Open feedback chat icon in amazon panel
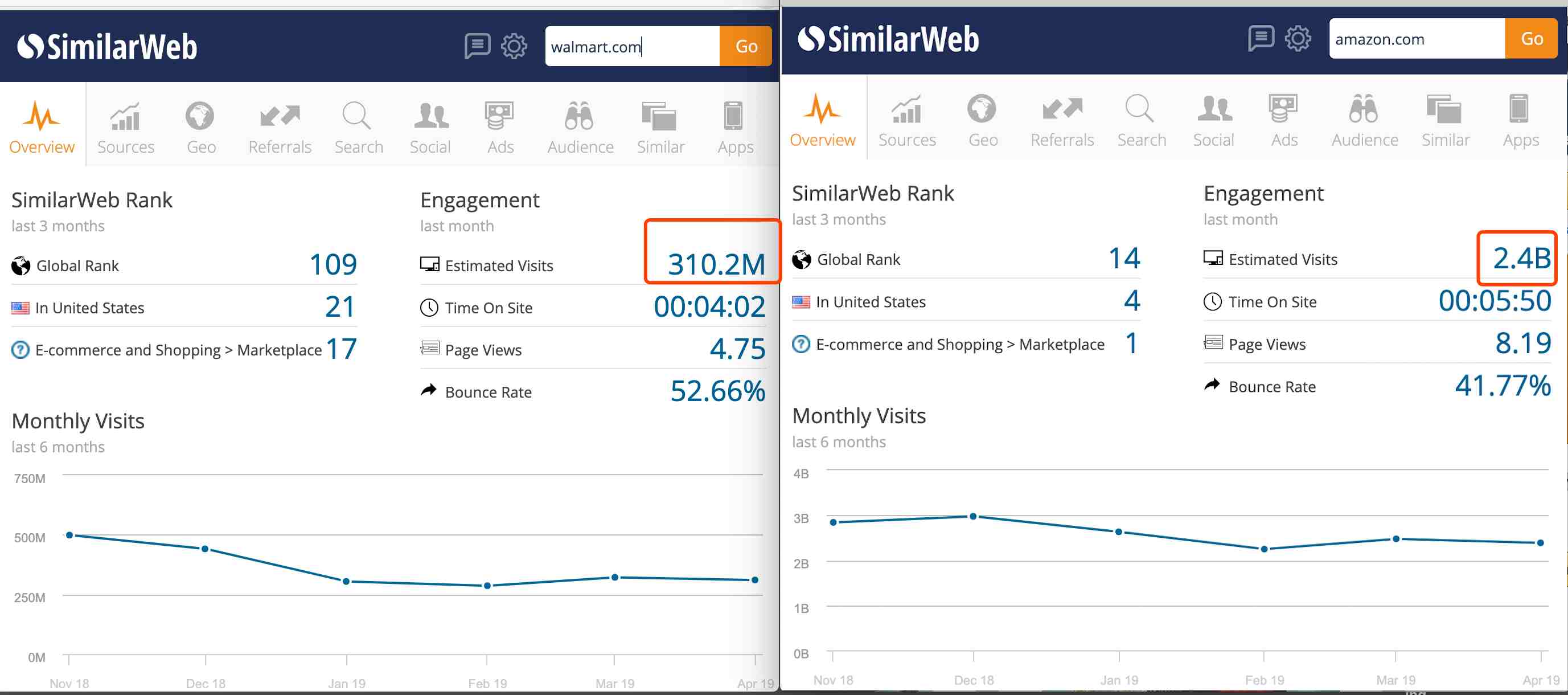Image resolution: width=1568 pixels, height=695 pixels. [x=1261, y=38]
